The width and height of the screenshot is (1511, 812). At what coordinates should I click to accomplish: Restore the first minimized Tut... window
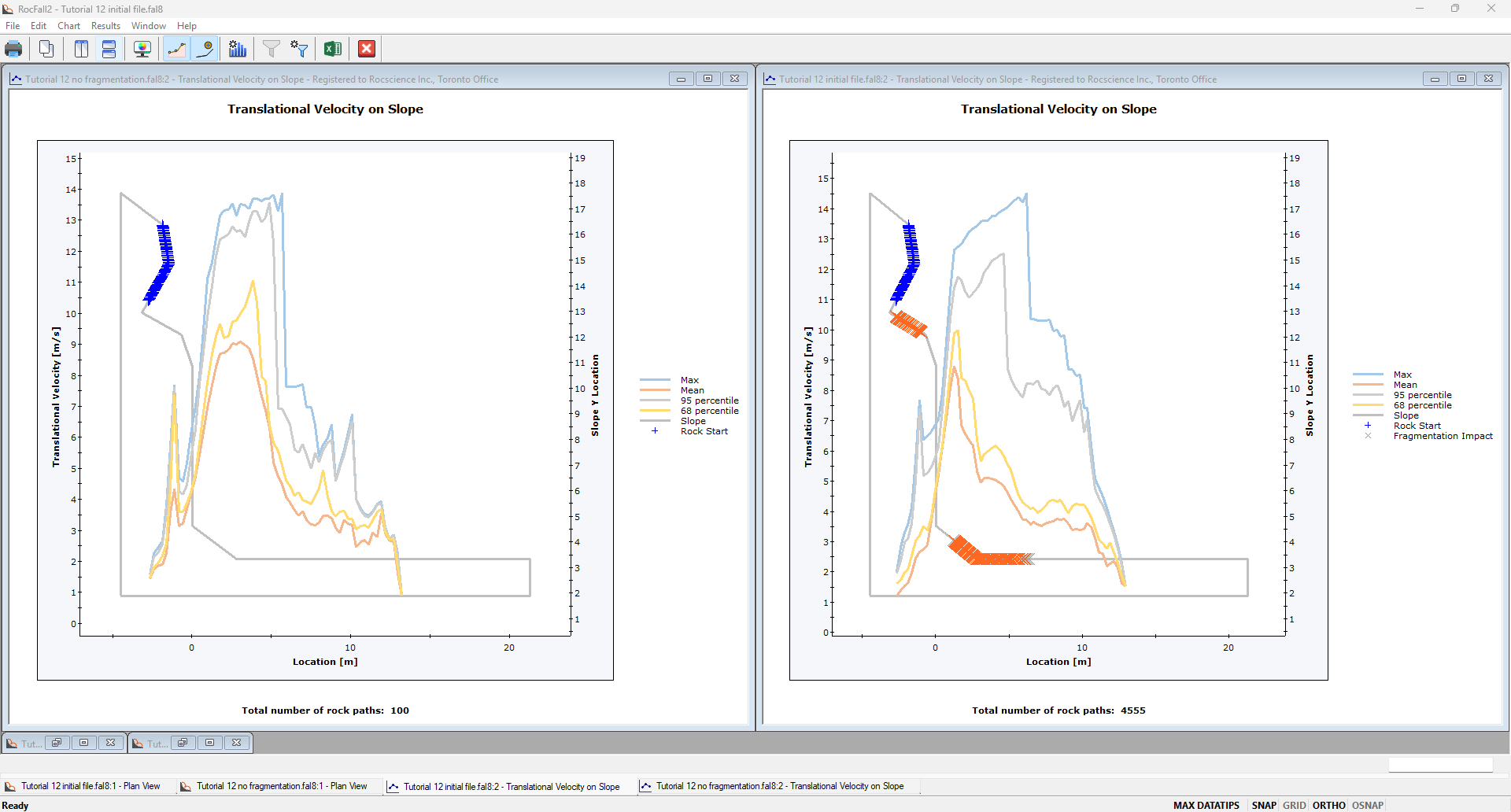[57, 743]
